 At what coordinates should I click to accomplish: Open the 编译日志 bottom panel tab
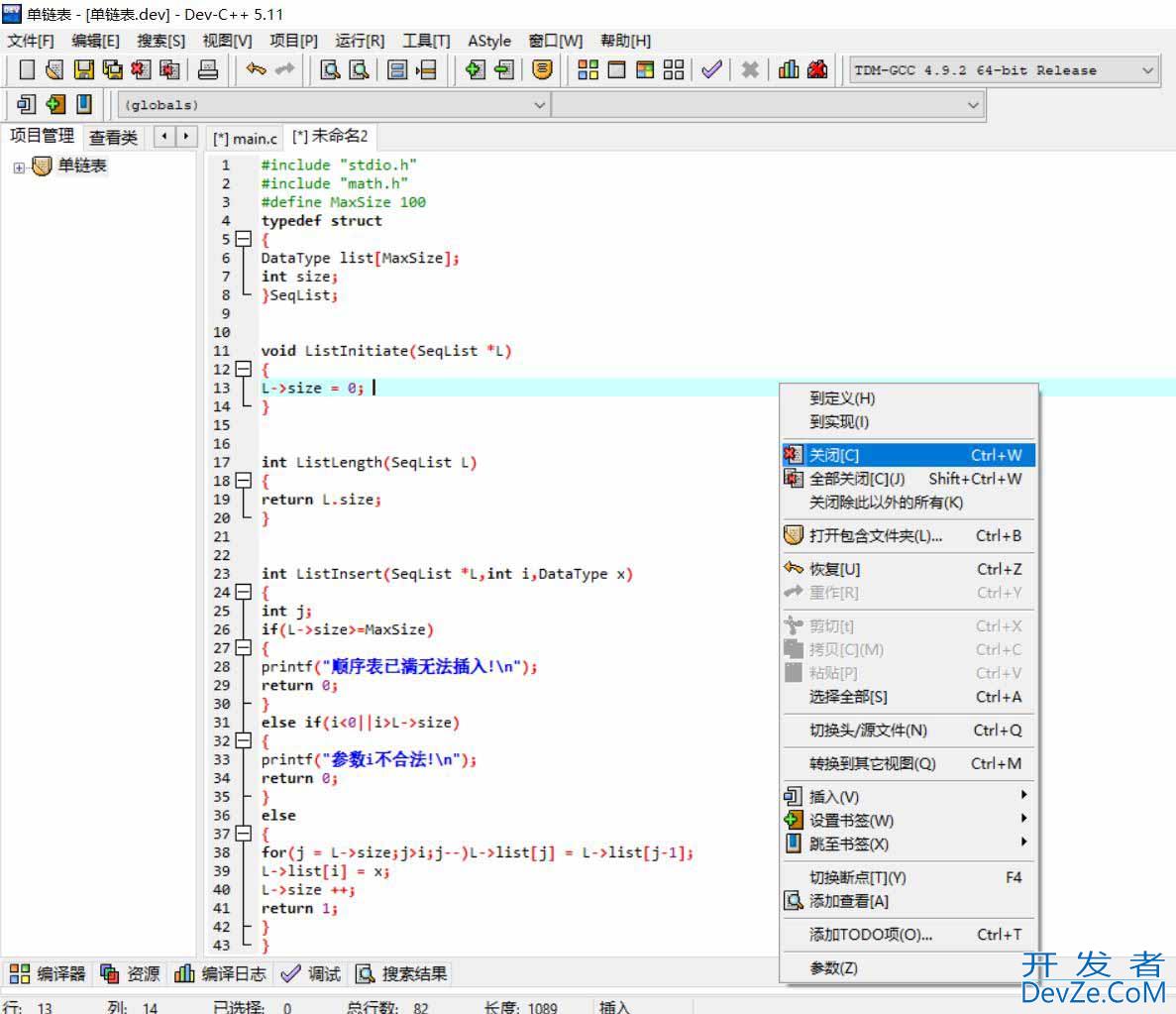[x=220, y=974]
